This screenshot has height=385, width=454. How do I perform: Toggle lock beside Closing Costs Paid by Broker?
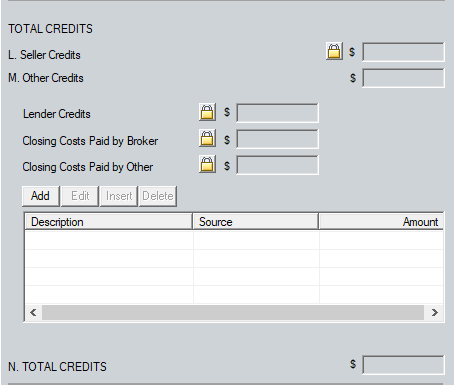point(207,138)
